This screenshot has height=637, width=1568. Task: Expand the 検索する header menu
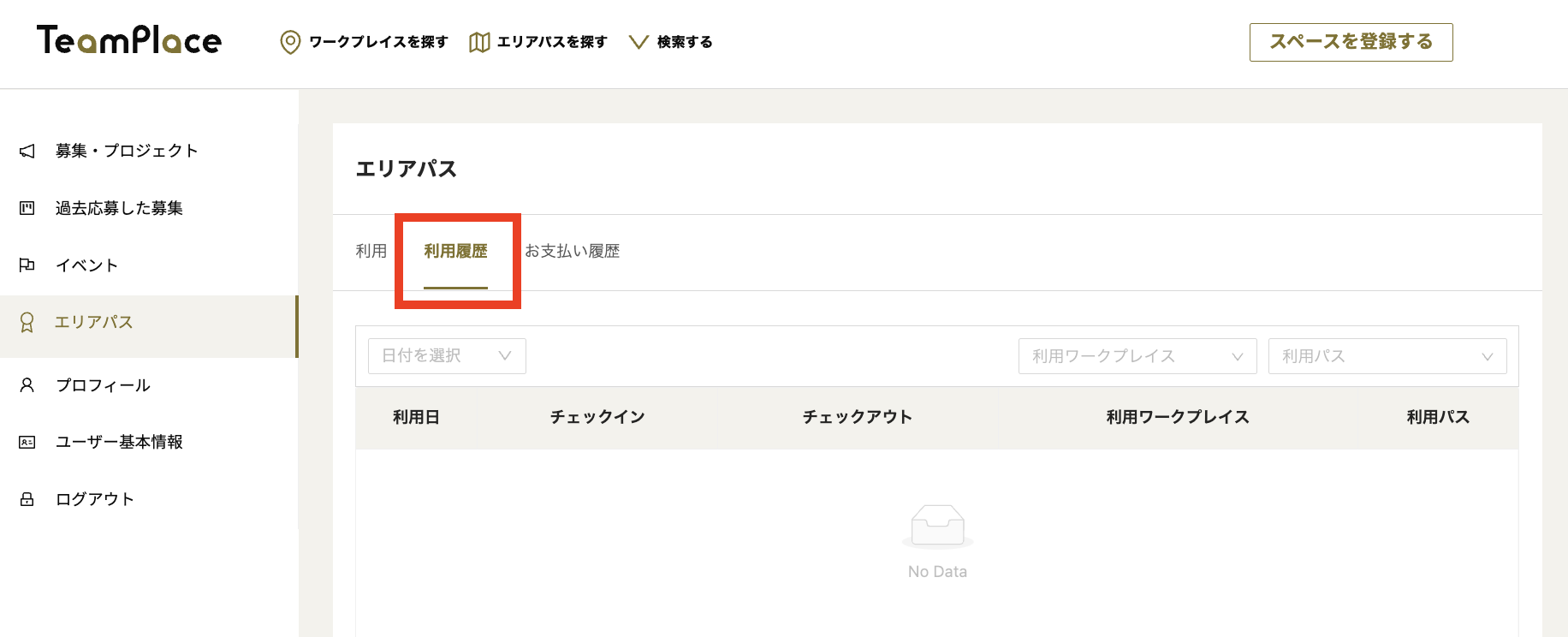tap(671, 42)
